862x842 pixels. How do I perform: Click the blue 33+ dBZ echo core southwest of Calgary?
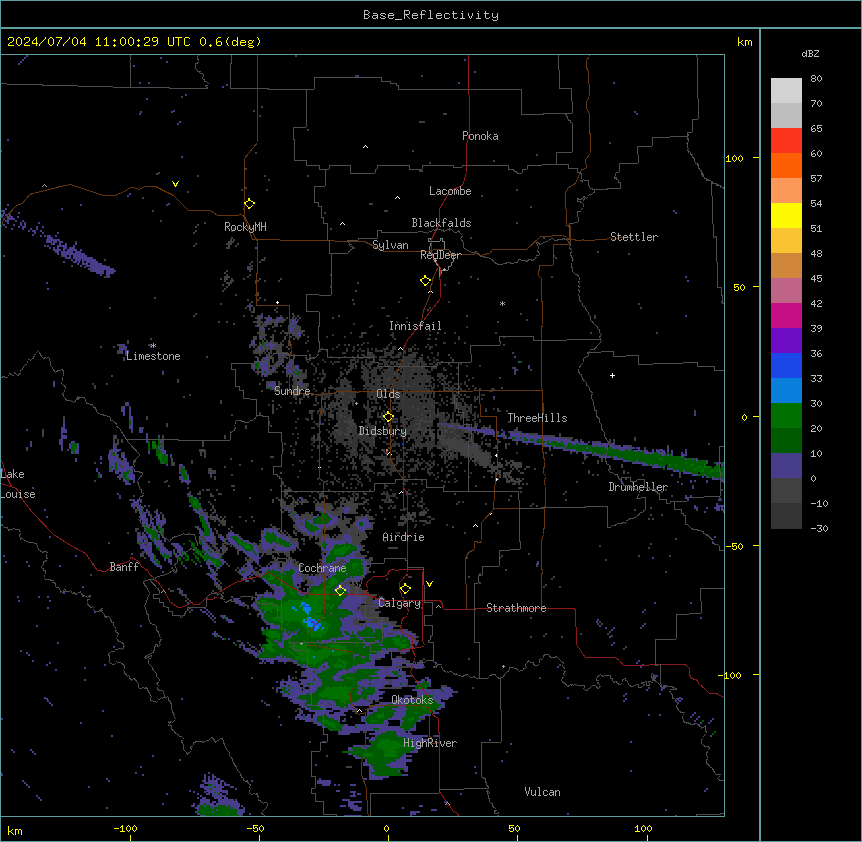(x=311, y=618)
